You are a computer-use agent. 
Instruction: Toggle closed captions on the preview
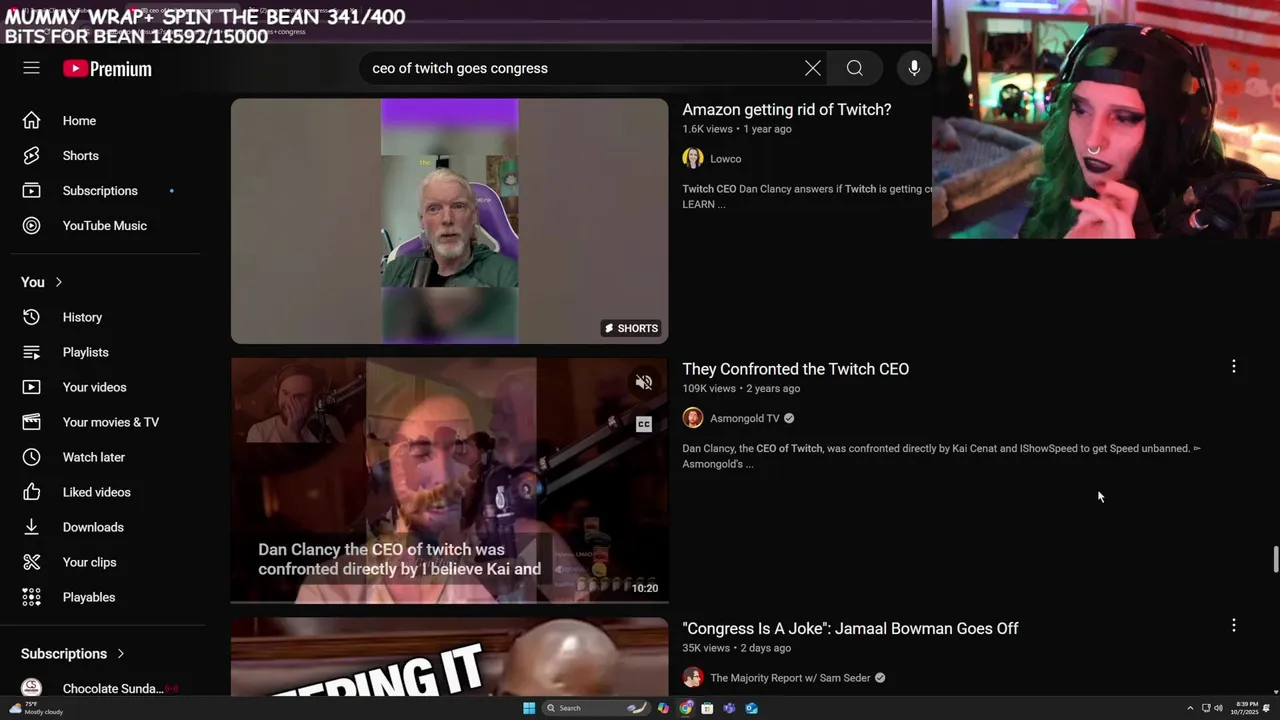click(644, 424)
